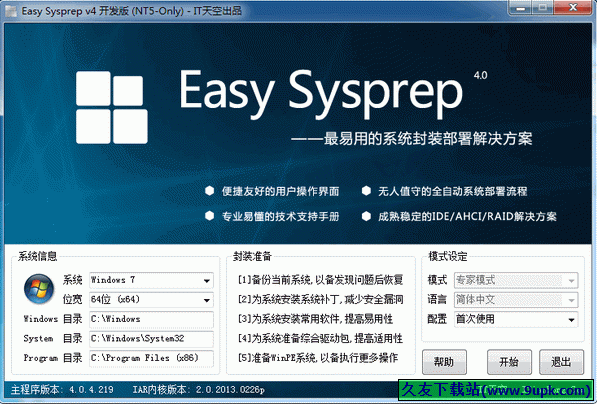Open the 位宽 64位 (x64) dropdown
597x404 pixels.
point(151,300)
